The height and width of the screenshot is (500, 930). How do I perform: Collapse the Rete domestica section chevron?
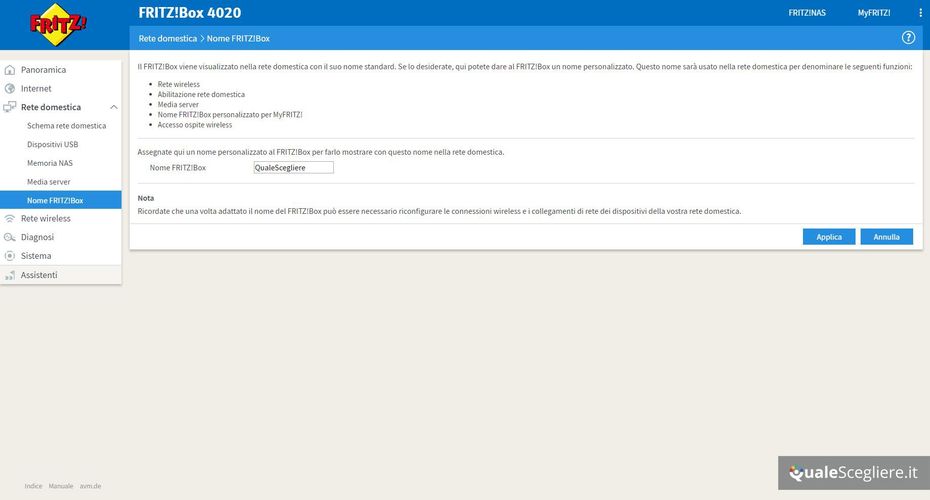tap(113, 107)
